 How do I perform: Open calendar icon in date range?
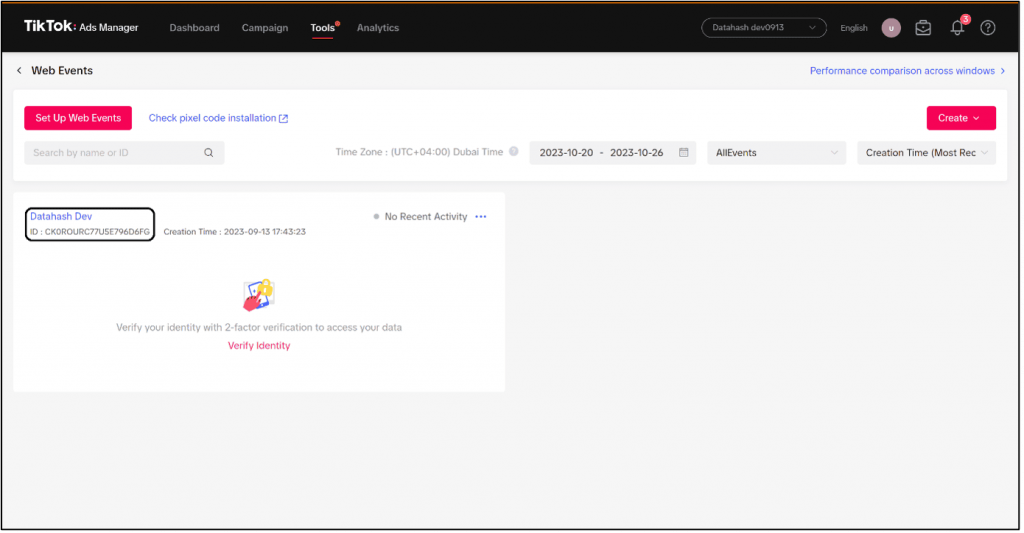click(684, 153)
